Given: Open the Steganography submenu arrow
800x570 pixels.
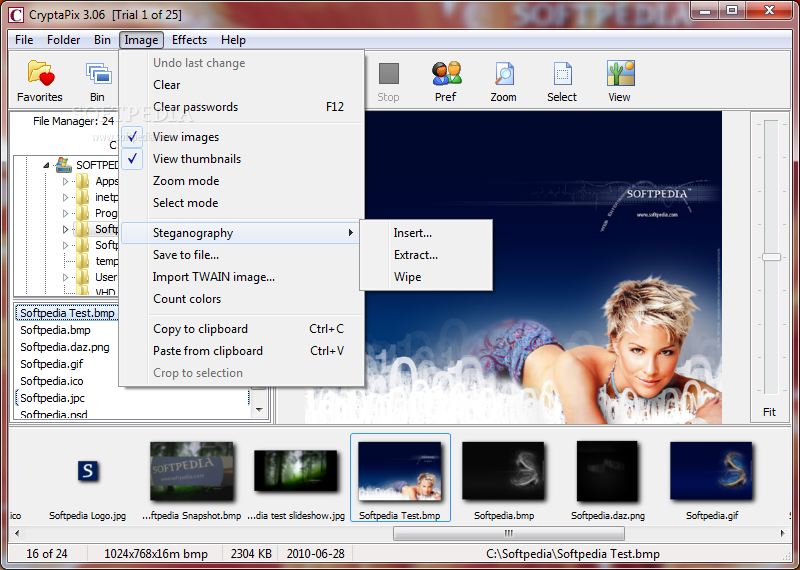Looking at the screenshot, I should (x=351, y=233).
